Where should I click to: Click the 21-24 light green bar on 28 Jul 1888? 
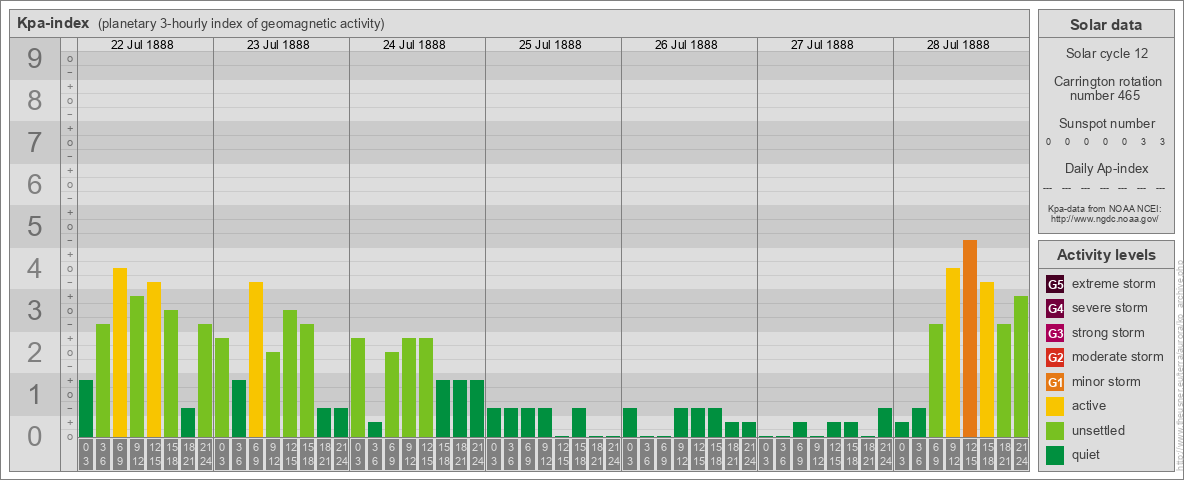(x=1021, y=366)
